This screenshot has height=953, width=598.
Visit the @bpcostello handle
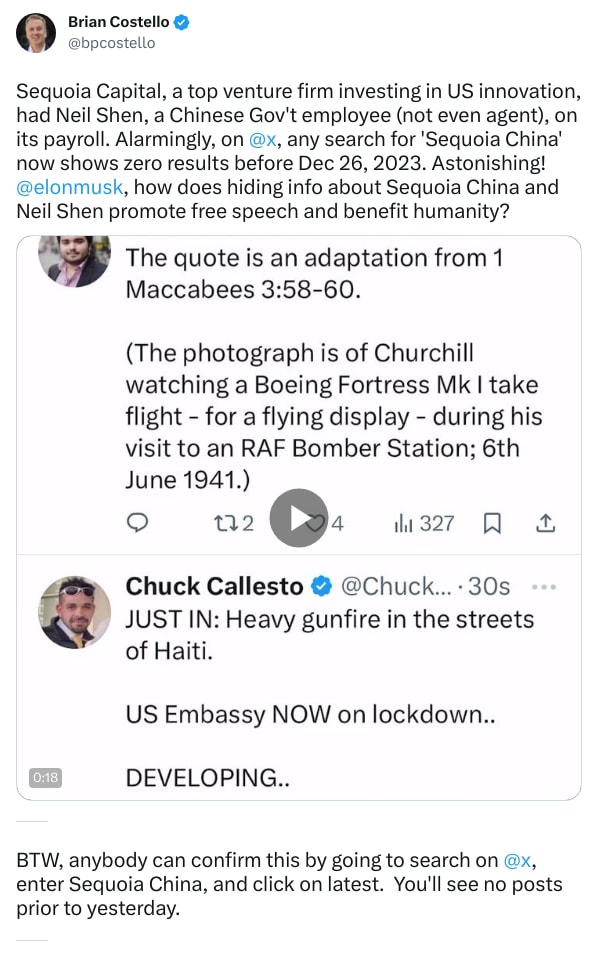tap(110, 42)
